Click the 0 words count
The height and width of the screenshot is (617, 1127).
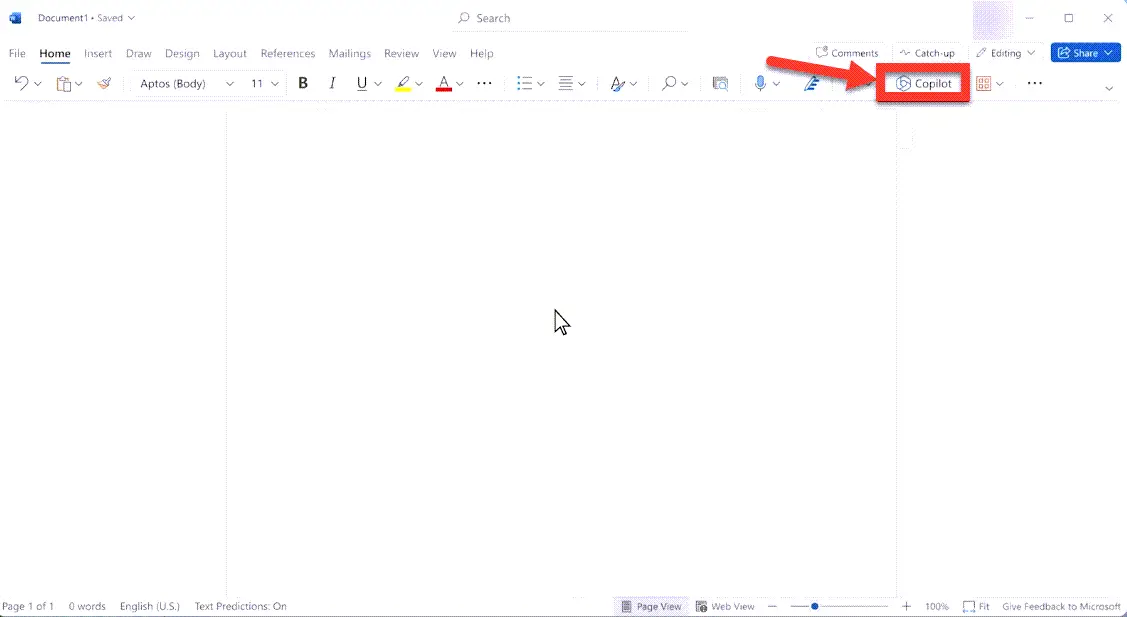pyautogui.click(x=87, y=606)
